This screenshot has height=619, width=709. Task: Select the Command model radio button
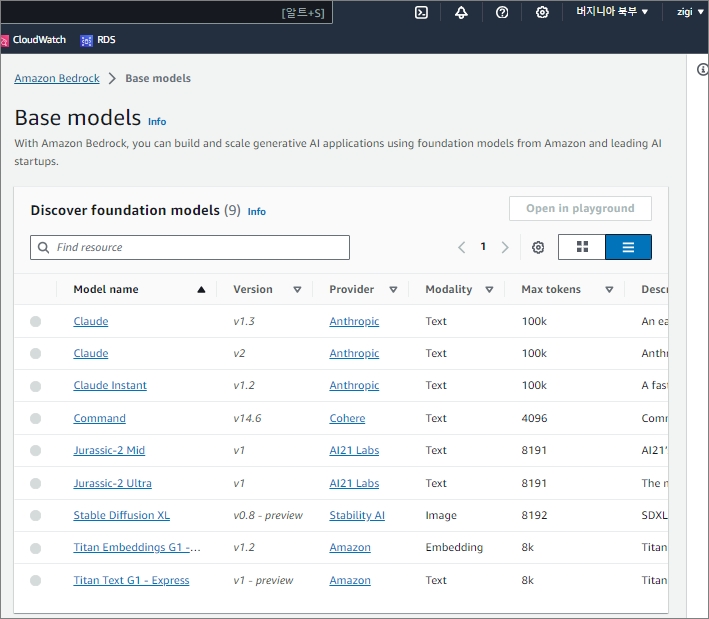click(35, 419)
